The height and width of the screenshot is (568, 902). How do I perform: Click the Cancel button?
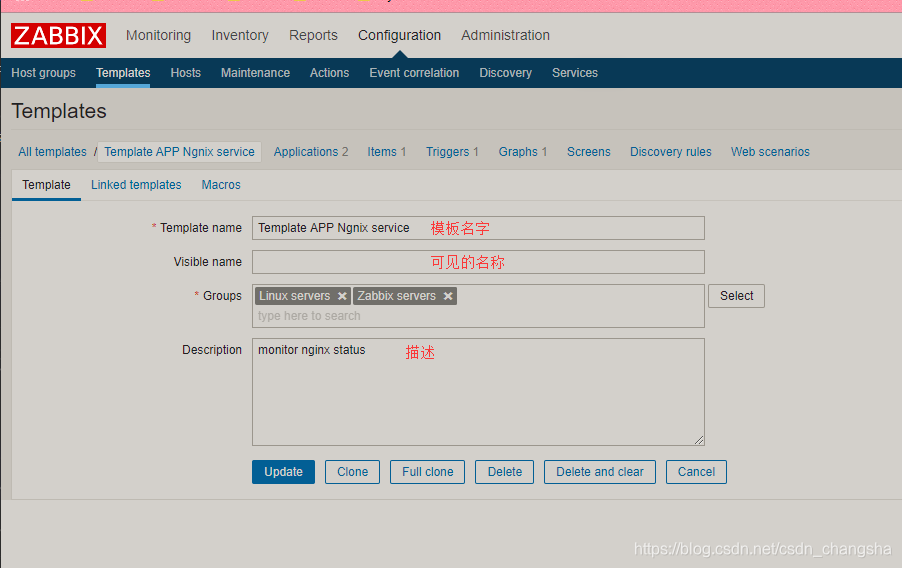[696, 472]
